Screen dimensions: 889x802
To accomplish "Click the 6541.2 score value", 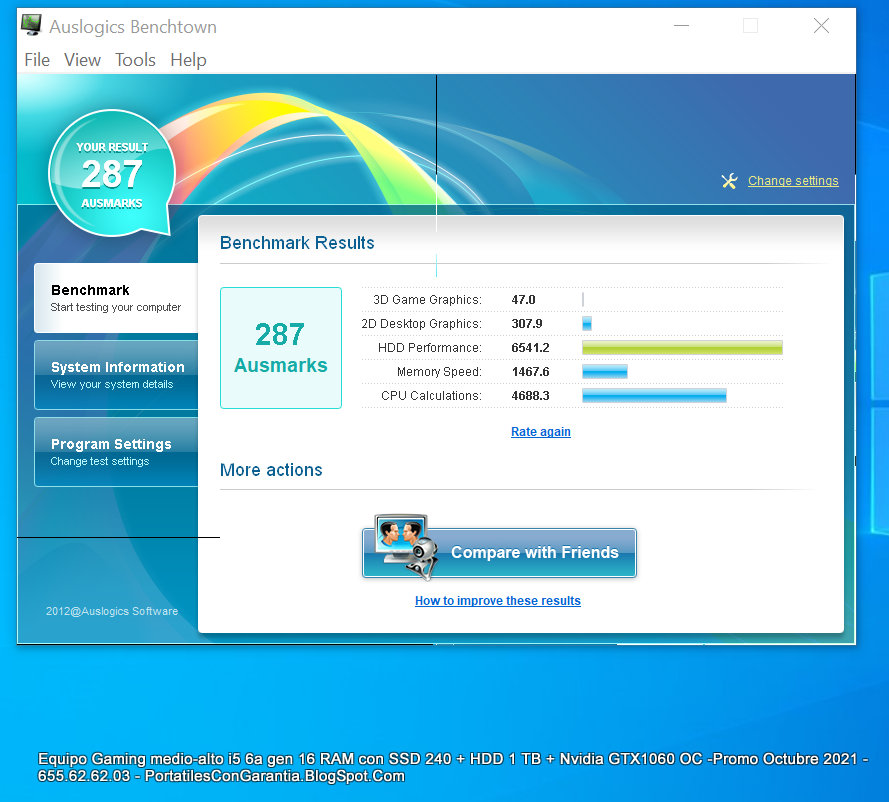I will [530, 348].
